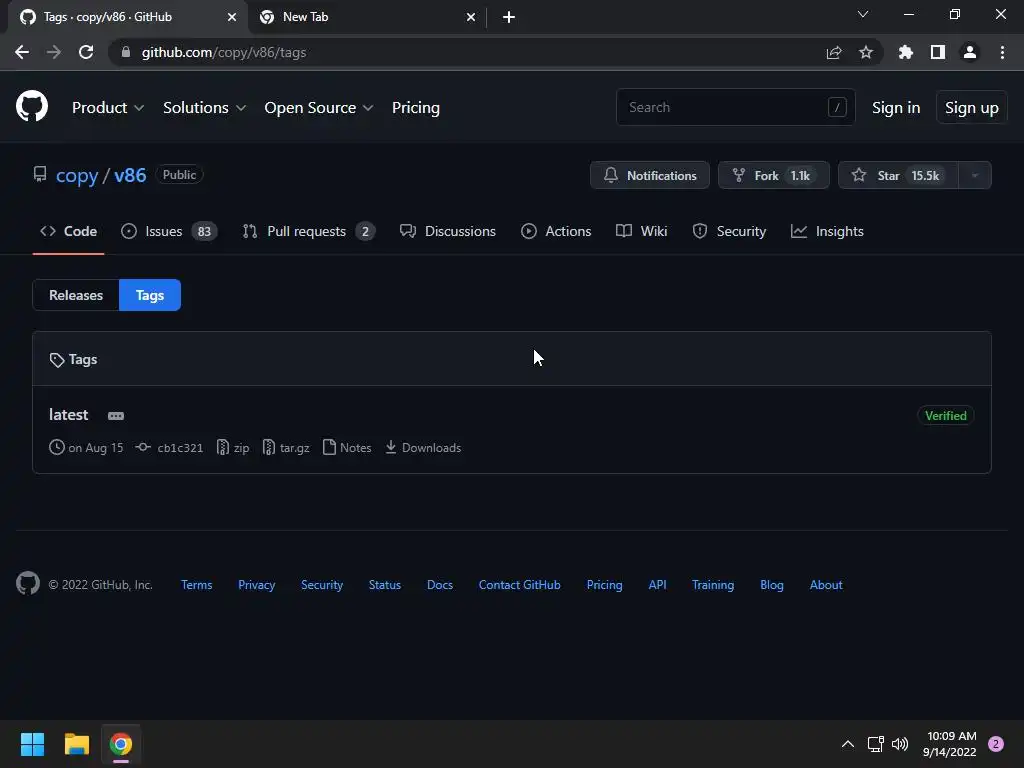Download the zip archive
Viewport: 1024px width, 768px height.
[x=232, y=448]
